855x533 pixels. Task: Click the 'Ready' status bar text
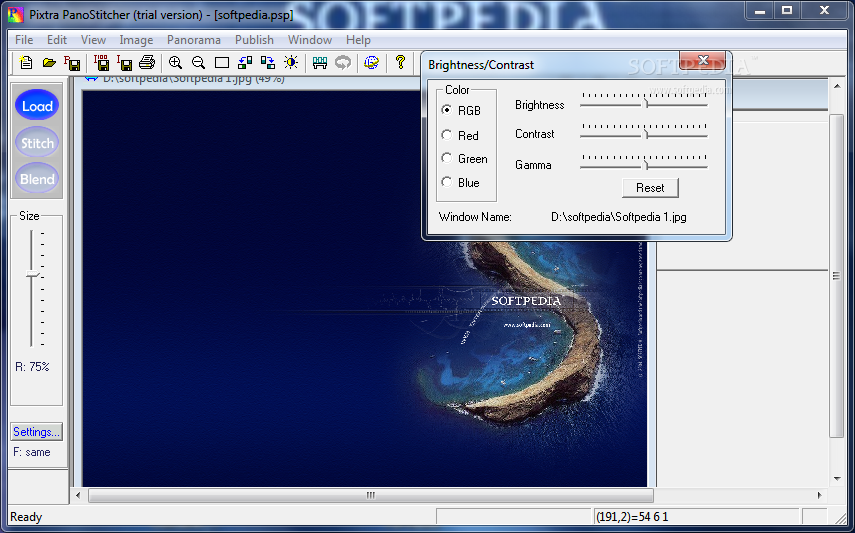click(x=26, y=517)
